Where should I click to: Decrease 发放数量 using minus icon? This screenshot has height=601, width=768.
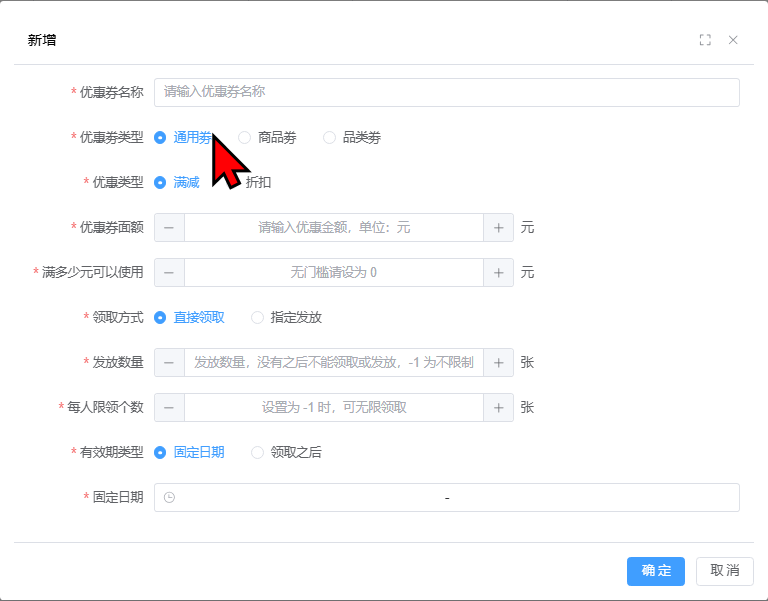click(x=169, y=363)
